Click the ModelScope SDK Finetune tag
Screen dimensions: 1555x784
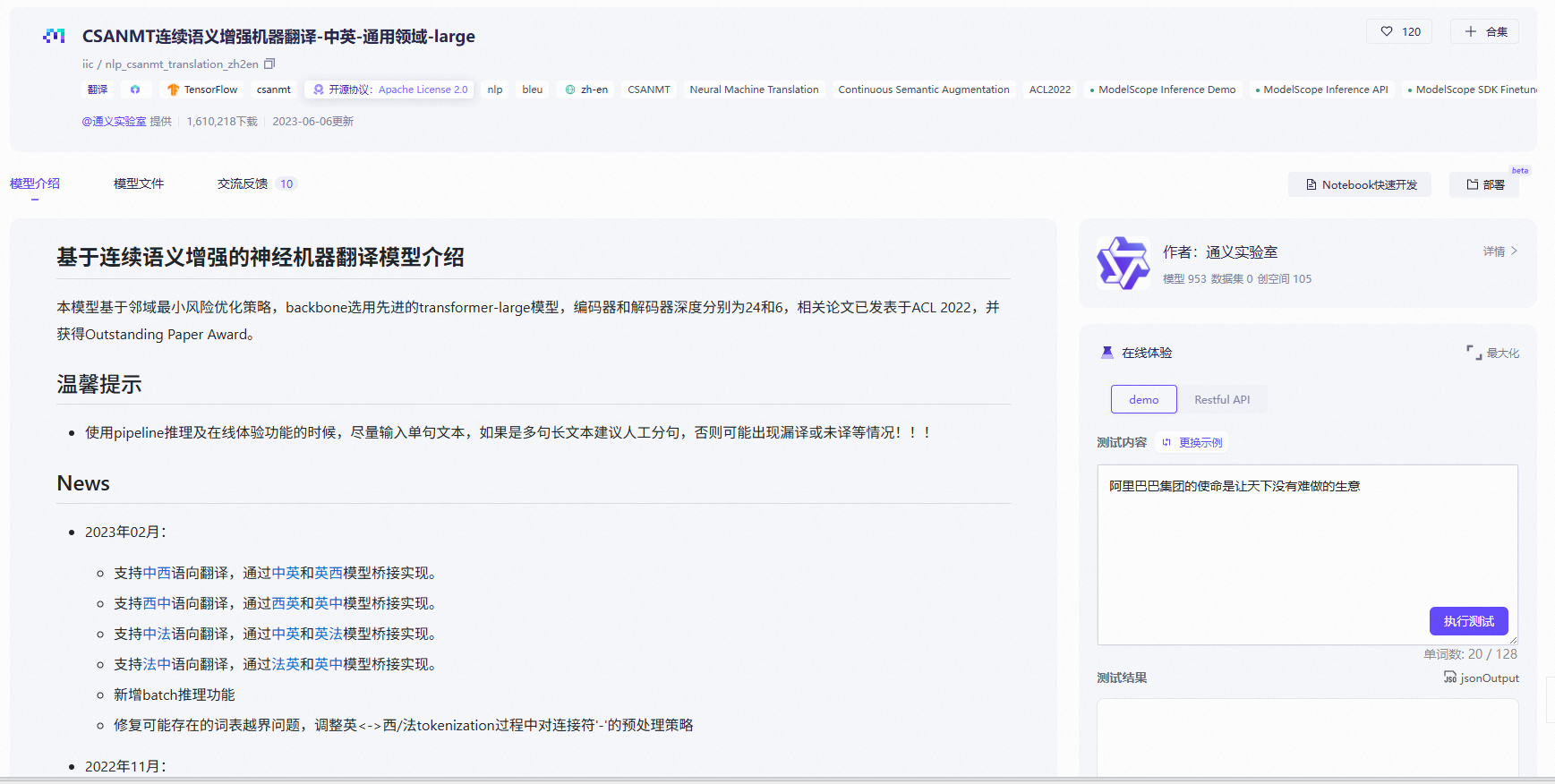(1470, 89)
